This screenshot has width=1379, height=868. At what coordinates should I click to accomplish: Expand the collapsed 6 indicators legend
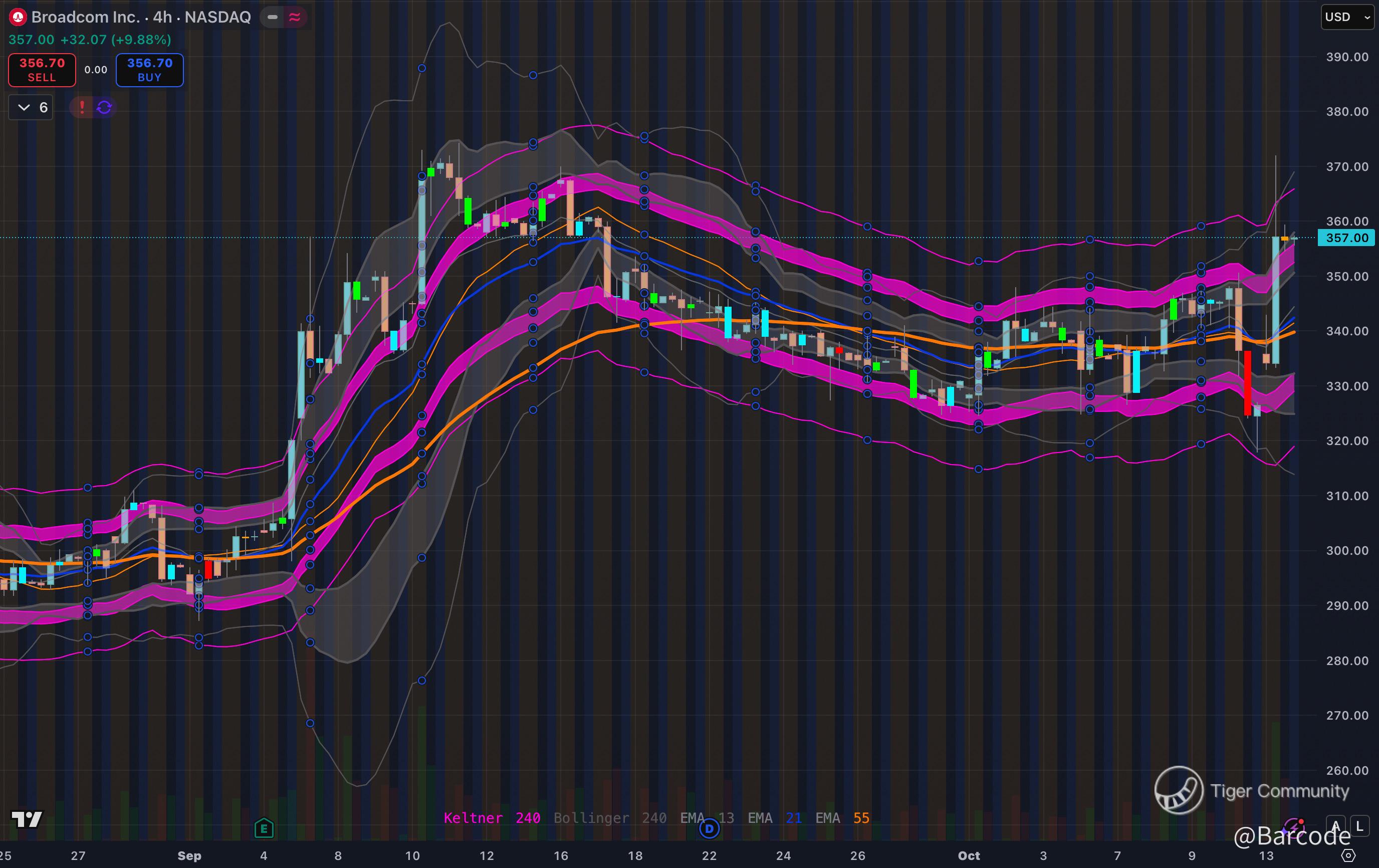[31, 107]
